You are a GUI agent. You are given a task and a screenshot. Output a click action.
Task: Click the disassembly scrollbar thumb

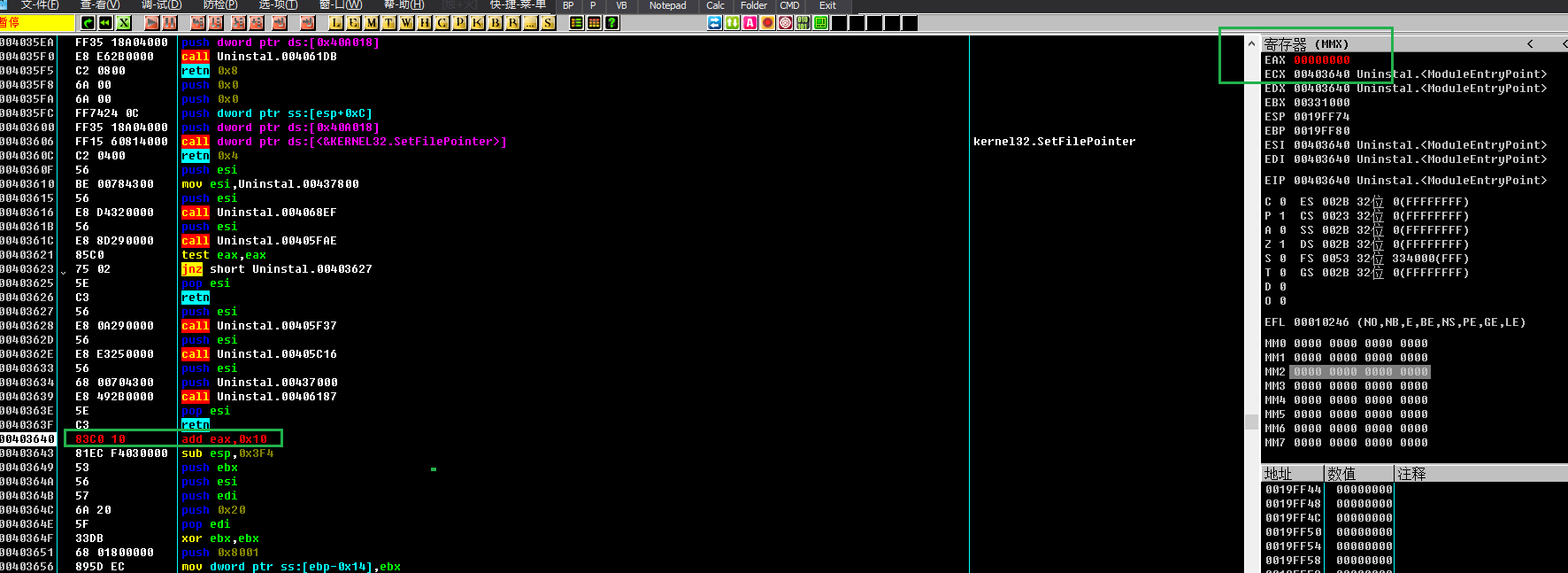click(1251, 422)
